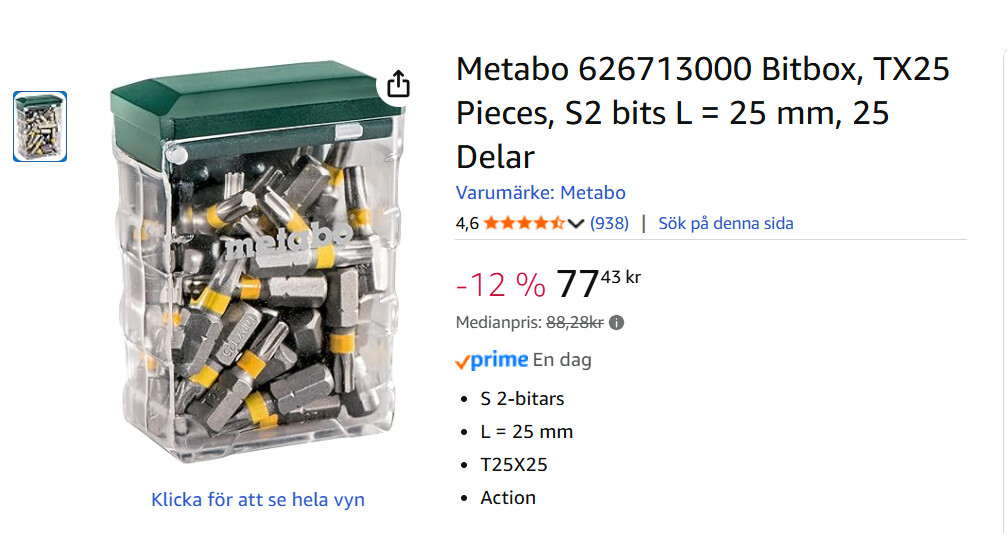Click the Metabo 626713000 Bitbox product title
The image size is (1007, 533).
click(702, 112)
